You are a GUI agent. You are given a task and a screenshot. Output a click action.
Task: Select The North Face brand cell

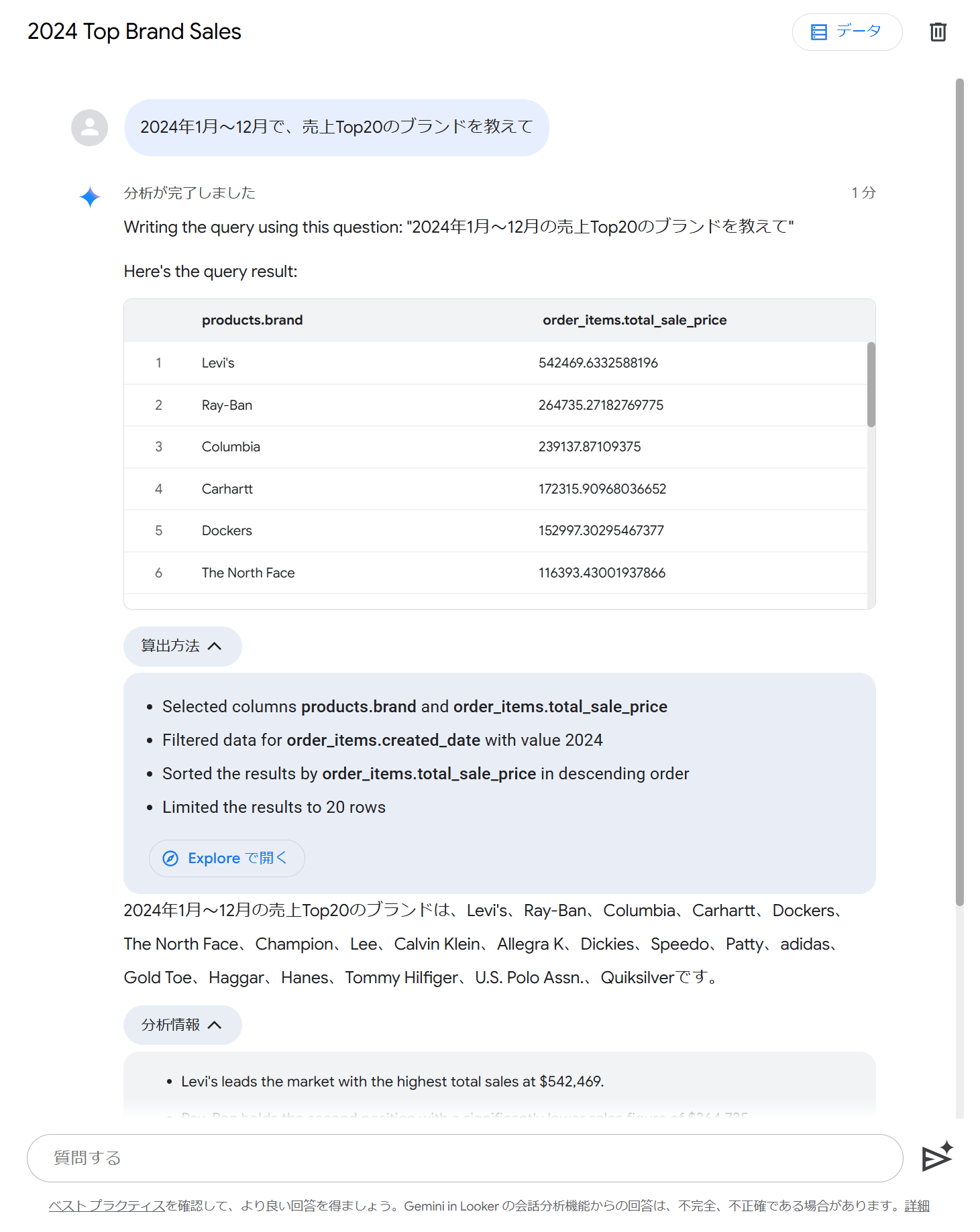coord(248,573)
